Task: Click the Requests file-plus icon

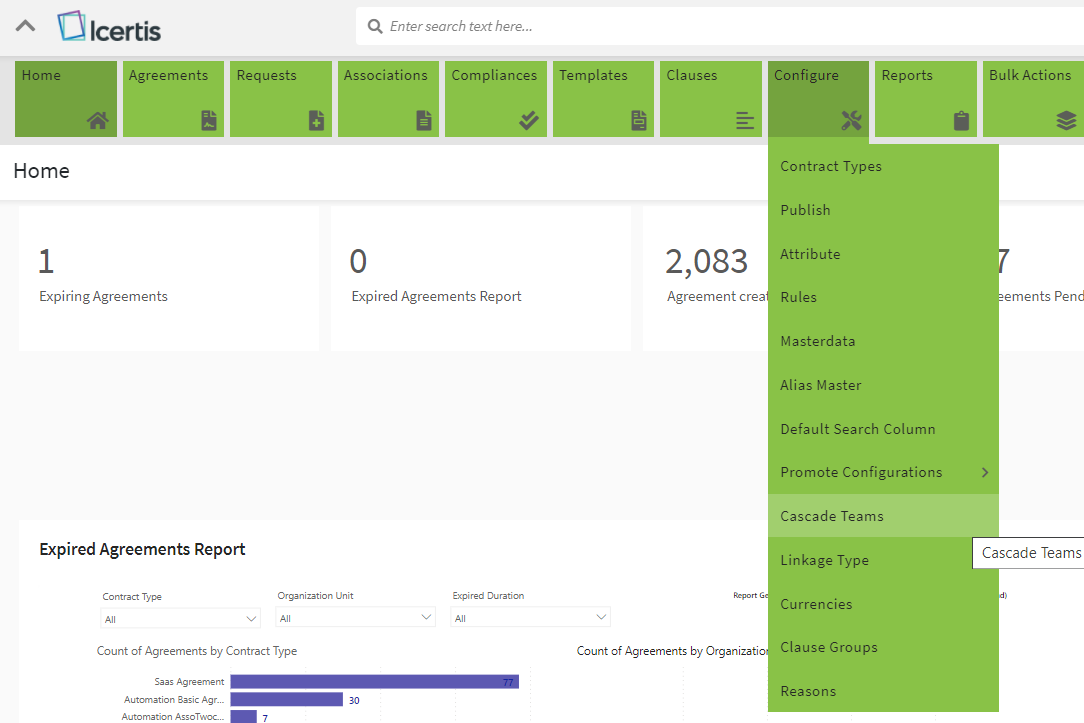Action: click(316, 121)
